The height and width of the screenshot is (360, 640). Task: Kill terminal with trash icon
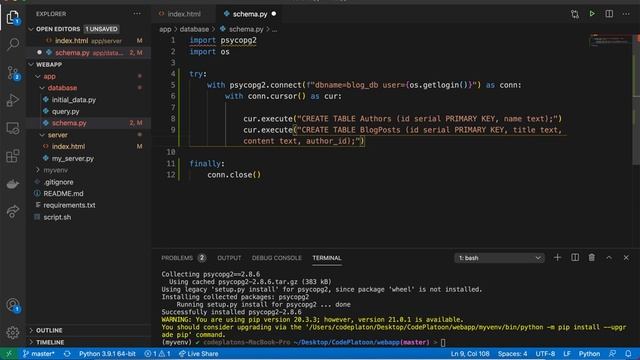[591, 258]
